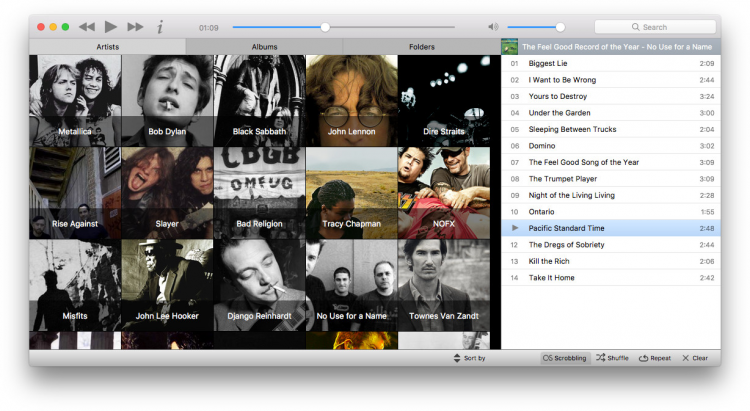Screen dimensions: 750x411
Task: Switch to the Albums tab
Action: [x=264, y=46]
